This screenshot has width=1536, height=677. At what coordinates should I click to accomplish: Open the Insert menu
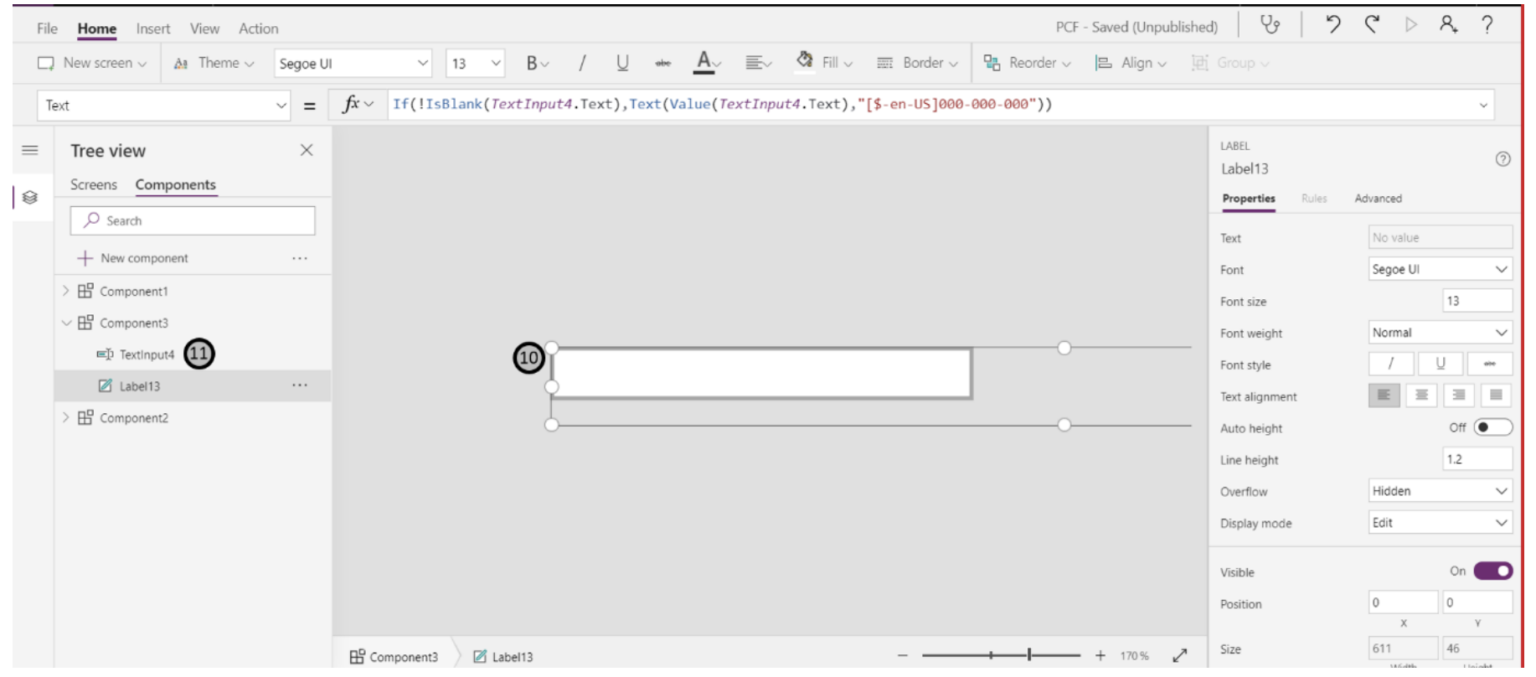tap(152, 28)
